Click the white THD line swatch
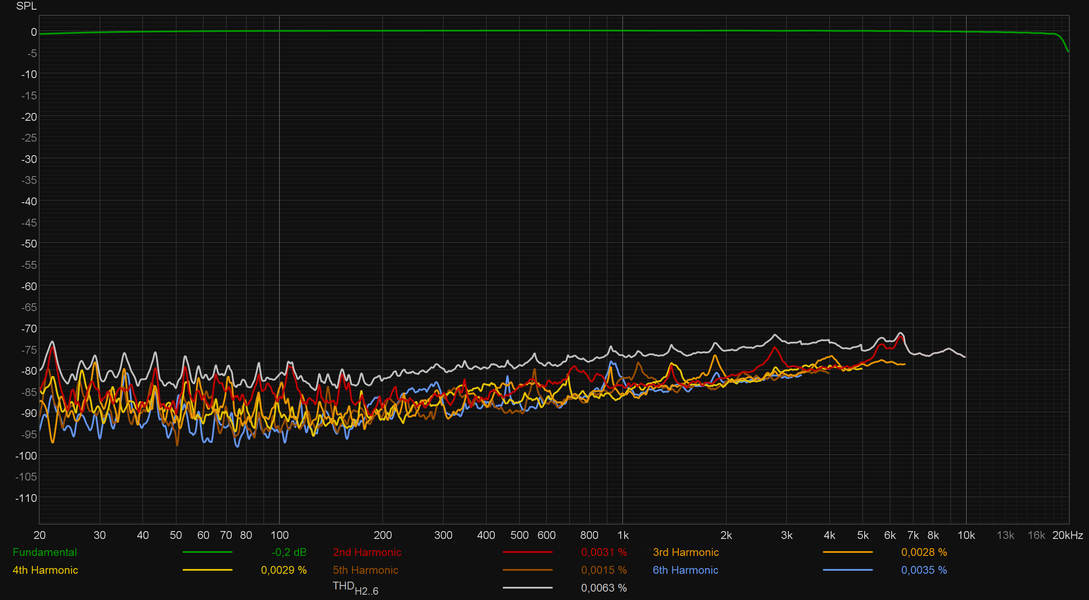Viewport: 1089px width, 600px height. (x=527, y=588)
